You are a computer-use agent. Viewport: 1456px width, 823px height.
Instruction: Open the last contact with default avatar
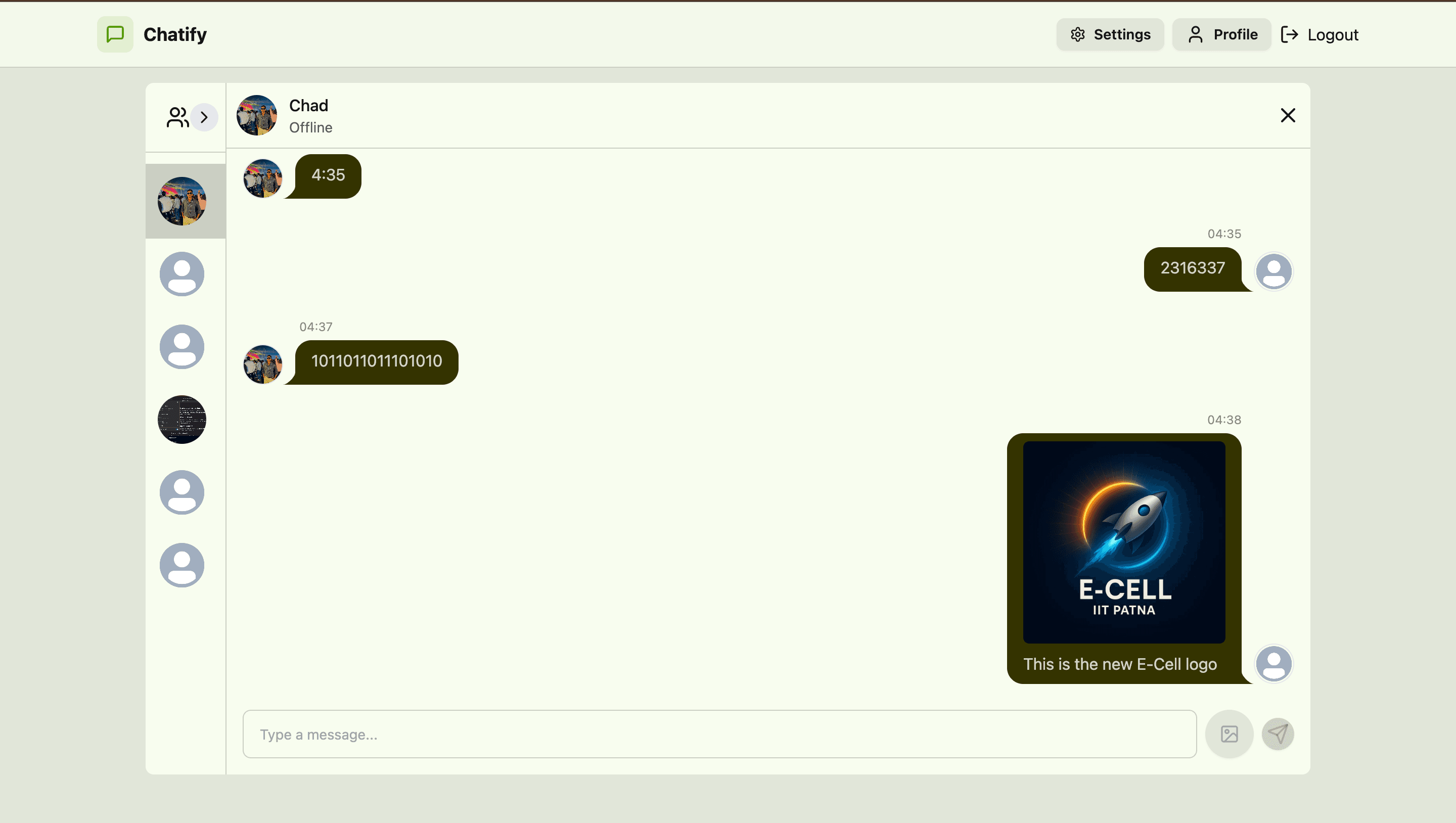pyautogui.click(x=182, y=565)
